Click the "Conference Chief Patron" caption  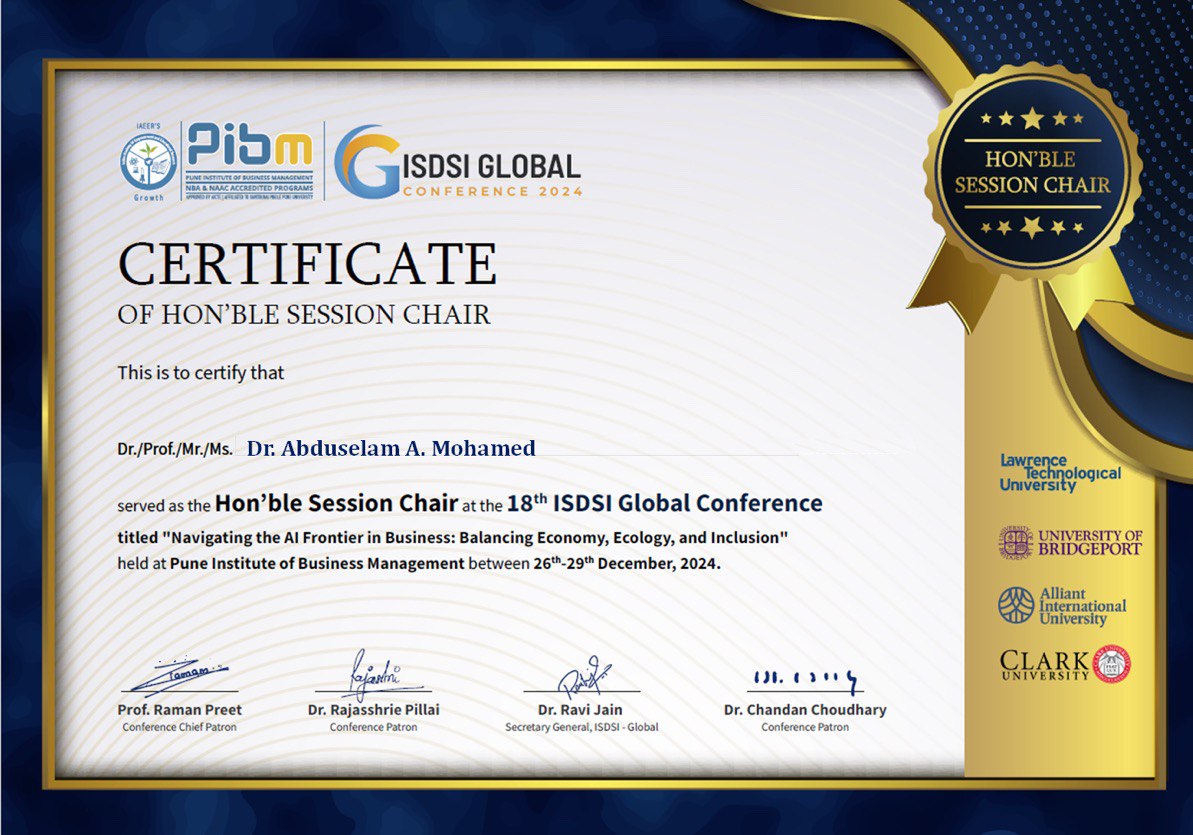tap(180, 727)
